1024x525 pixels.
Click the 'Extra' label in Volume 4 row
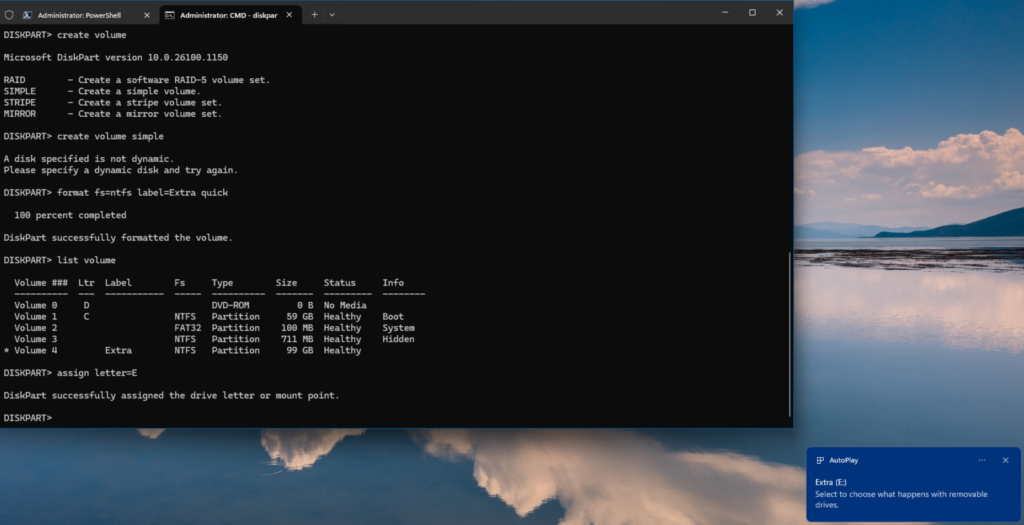pyautogui.click(x=118, y=350)
